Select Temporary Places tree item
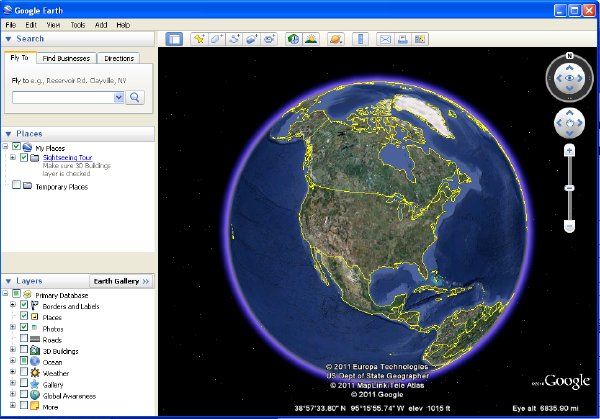The width and height of the screenshot is (600, 419). (x=62, y=187)
